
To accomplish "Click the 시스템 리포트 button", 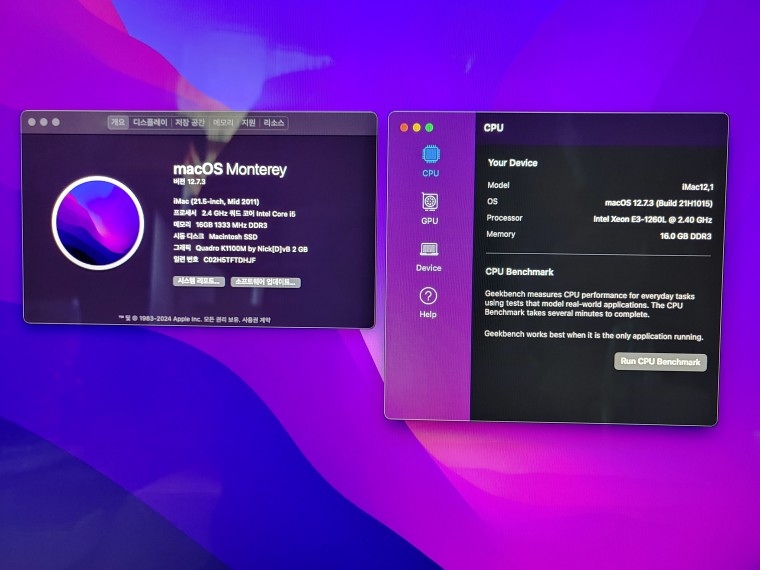I will (x=199, y=282).
